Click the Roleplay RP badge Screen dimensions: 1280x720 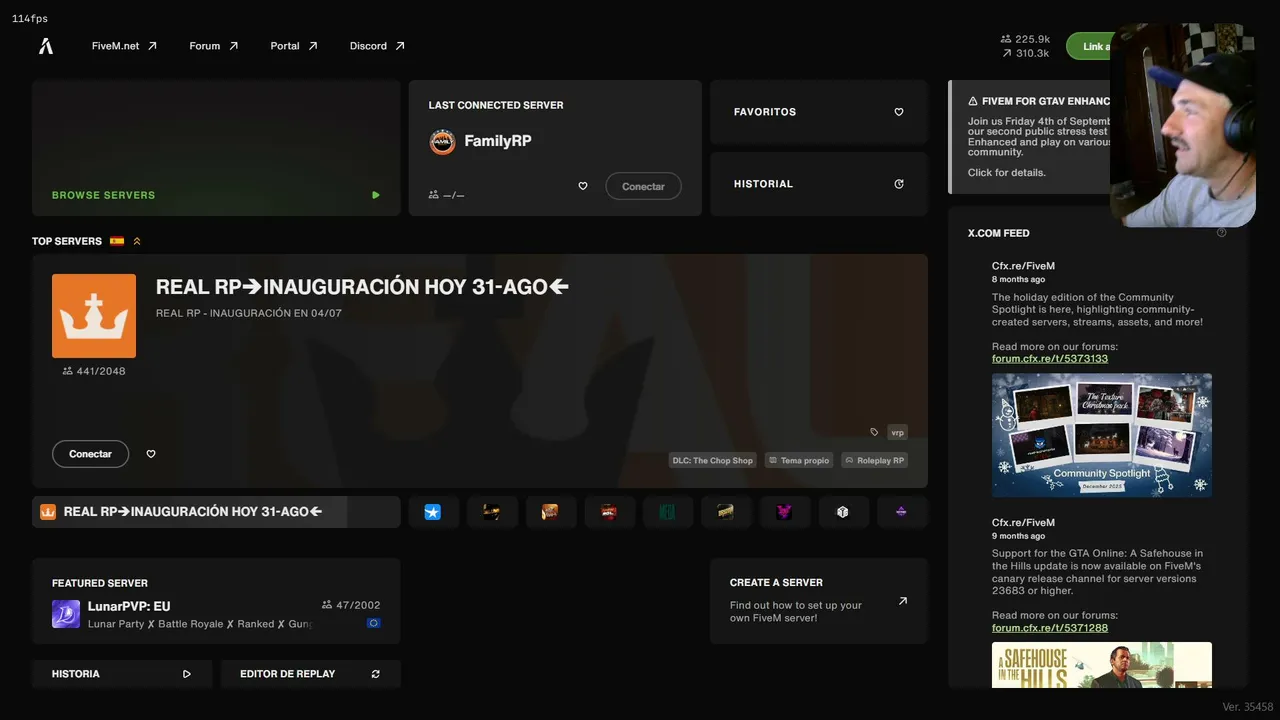coord(875,460)
